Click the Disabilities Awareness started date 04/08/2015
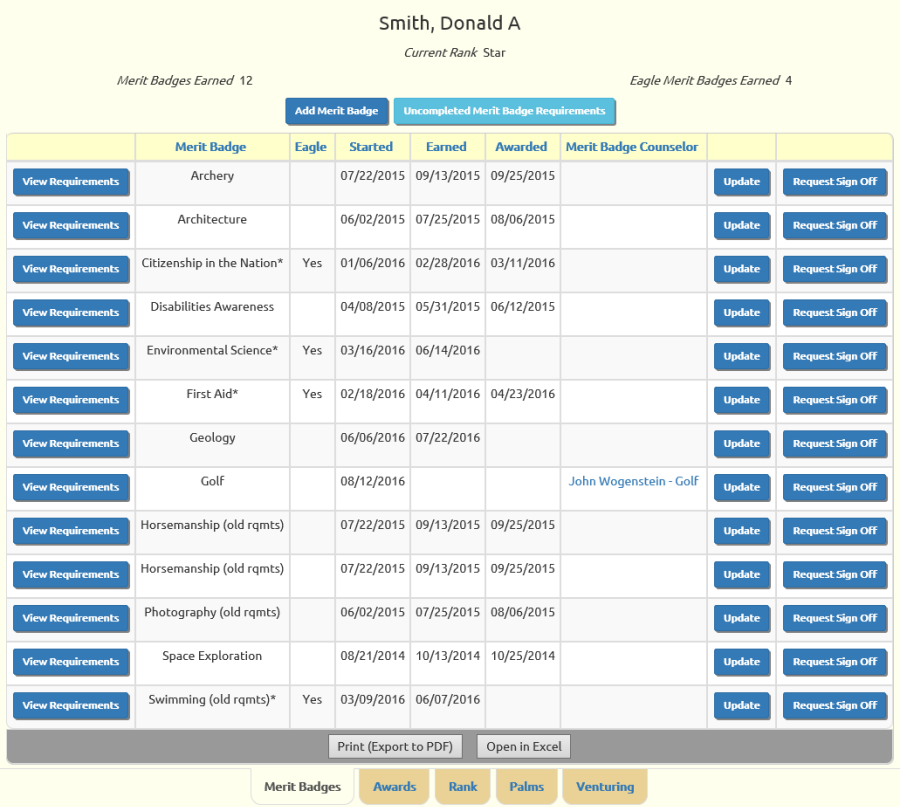900x807 pixels. click(x=373, y=306)
